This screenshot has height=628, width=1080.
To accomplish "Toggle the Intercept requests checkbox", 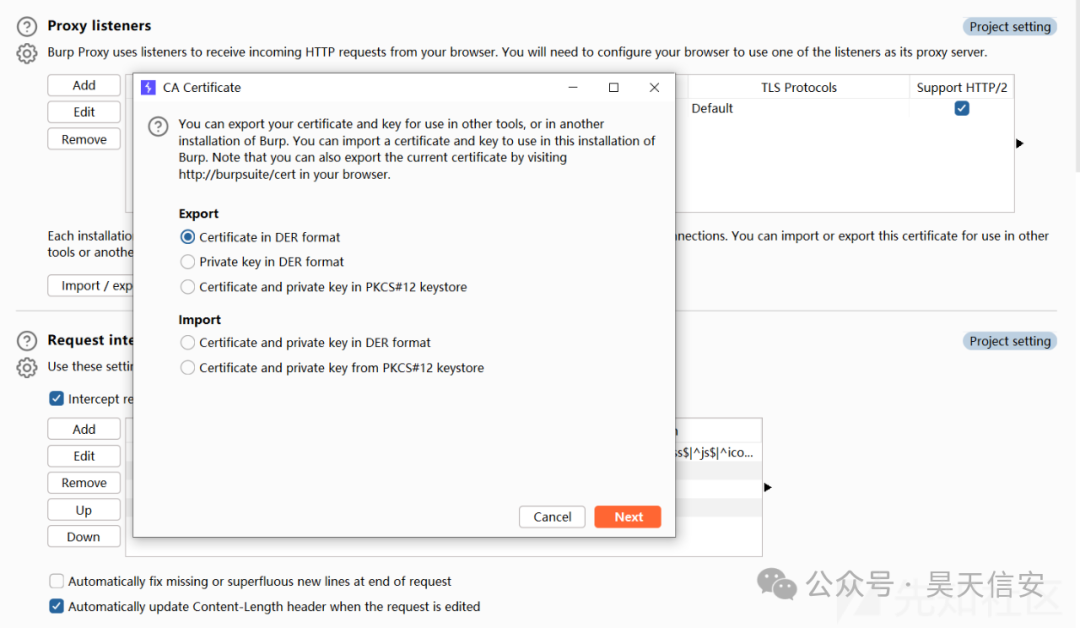I will pos(56,399).
